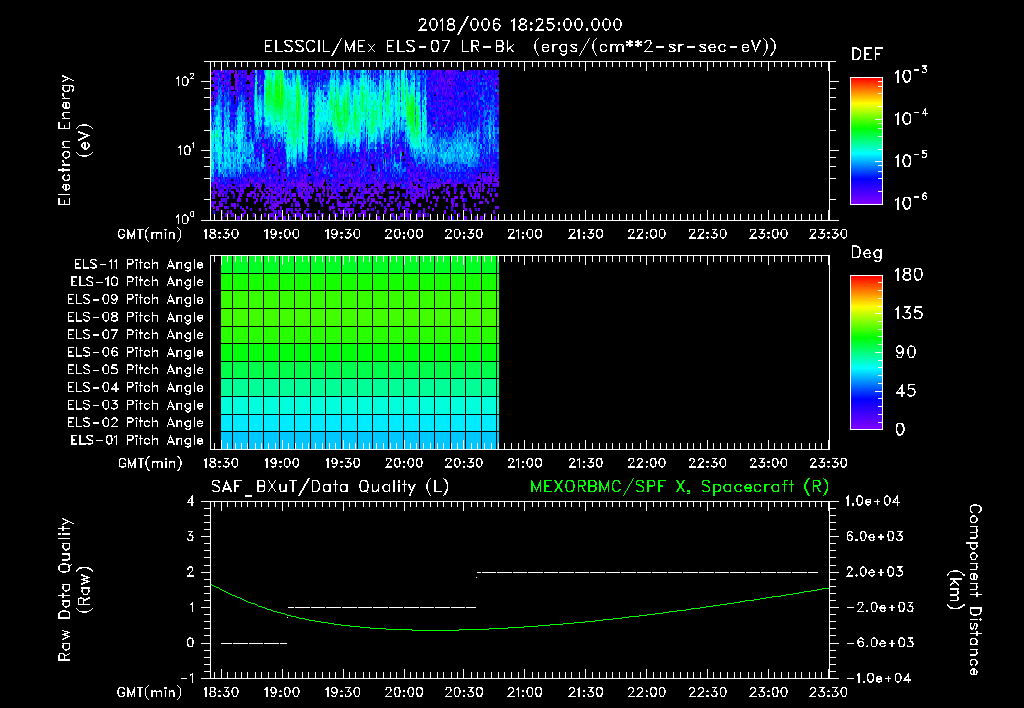
Task: Click the 18:30 label under the data quality panel
Action: tap(221, 692)
